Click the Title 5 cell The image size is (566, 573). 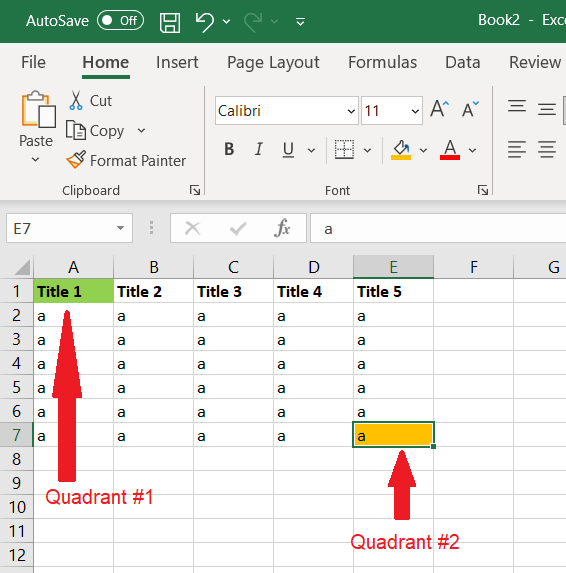[x=394, y=291]
